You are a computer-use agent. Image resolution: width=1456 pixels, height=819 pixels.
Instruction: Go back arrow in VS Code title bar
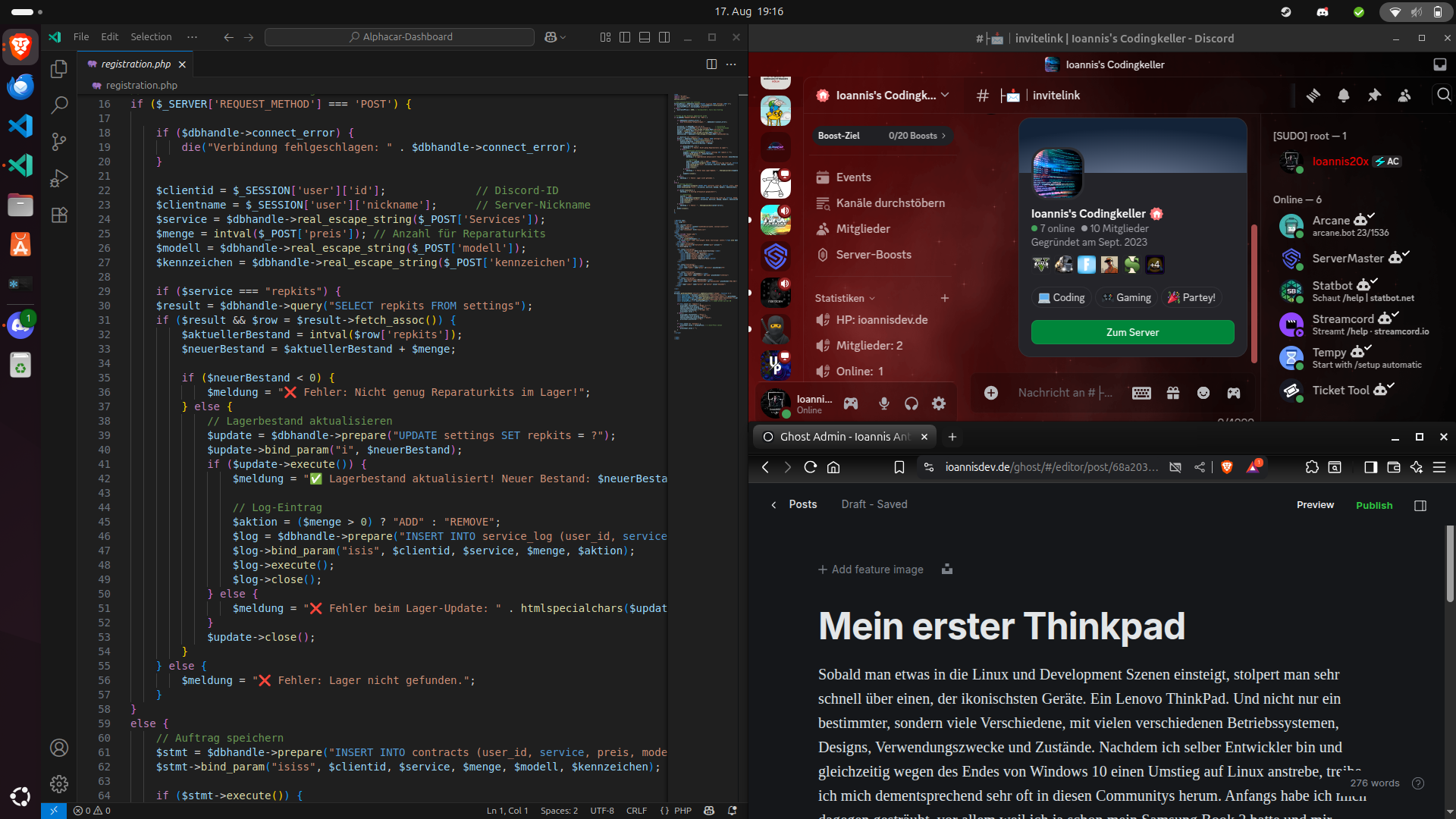[x=228, y=37]
